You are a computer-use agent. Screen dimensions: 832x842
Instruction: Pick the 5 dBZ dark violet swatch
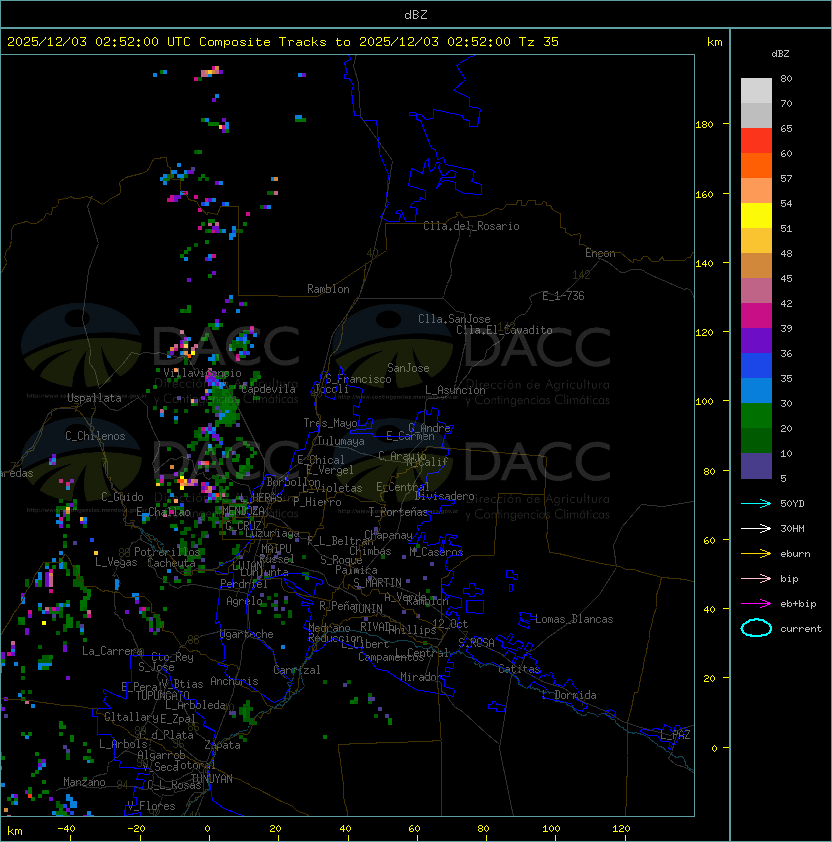tap(756, 466)
